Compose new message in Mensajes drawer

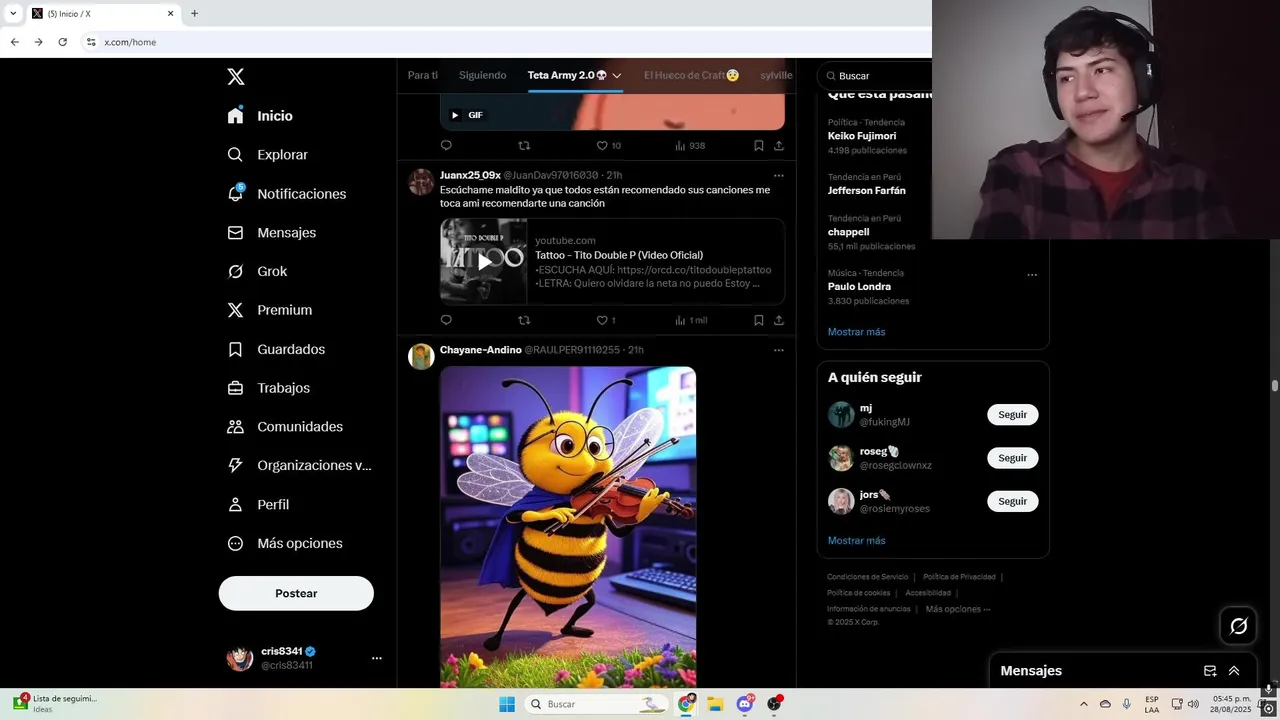point(1210,671)
